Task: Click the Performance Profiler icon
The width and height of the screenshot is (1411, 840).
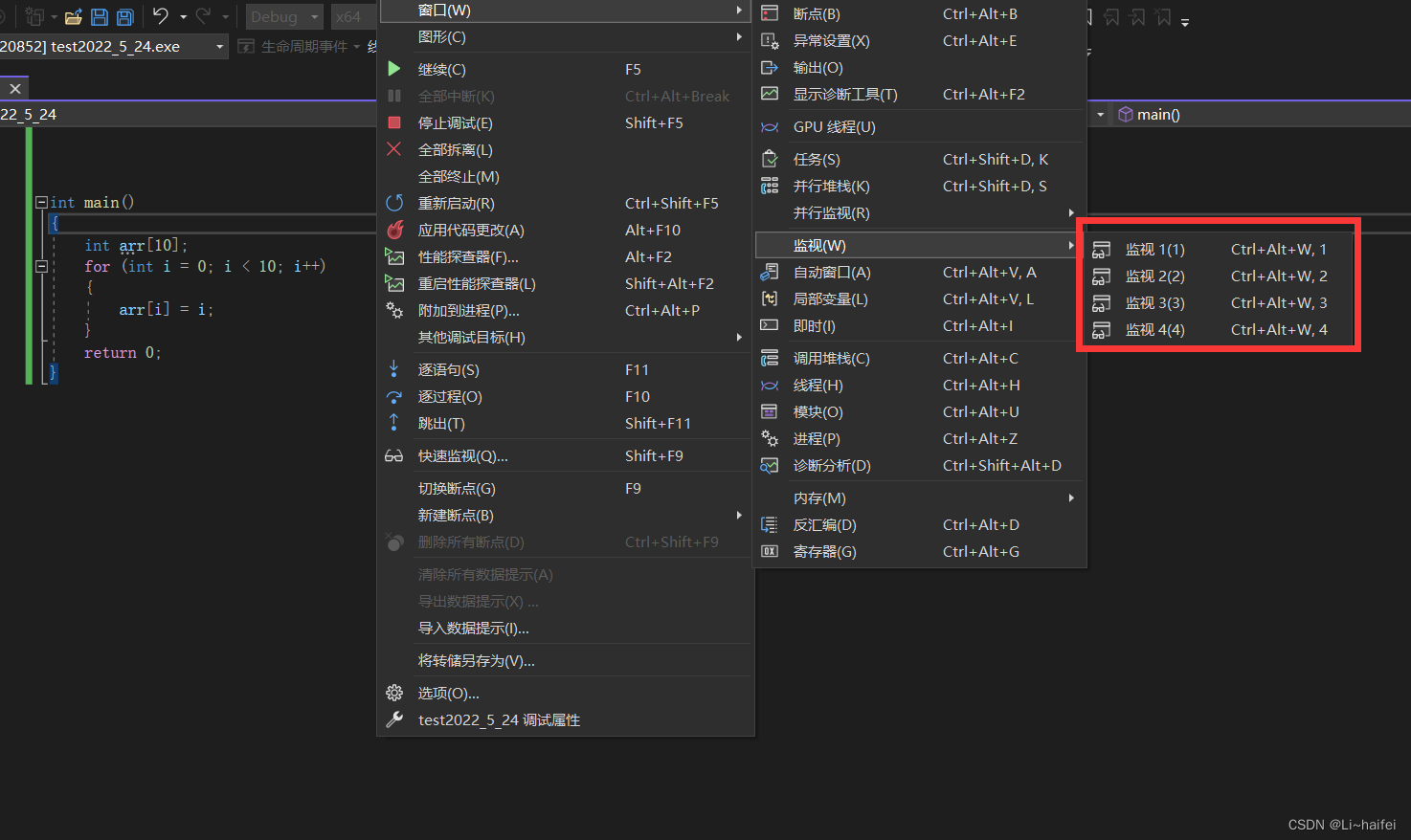Action: point(393,256)
